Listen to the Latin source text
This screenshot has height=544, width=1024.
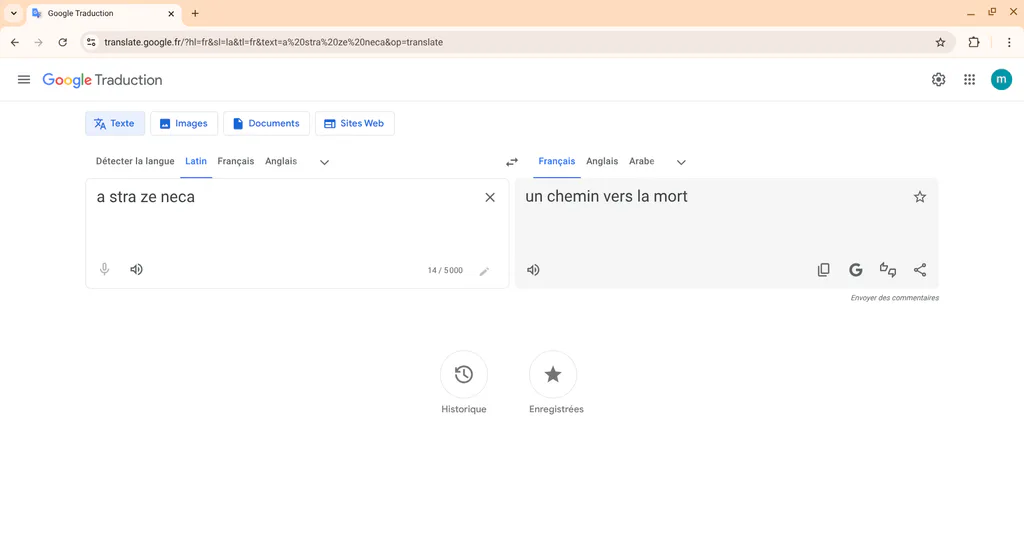[136, 269]
